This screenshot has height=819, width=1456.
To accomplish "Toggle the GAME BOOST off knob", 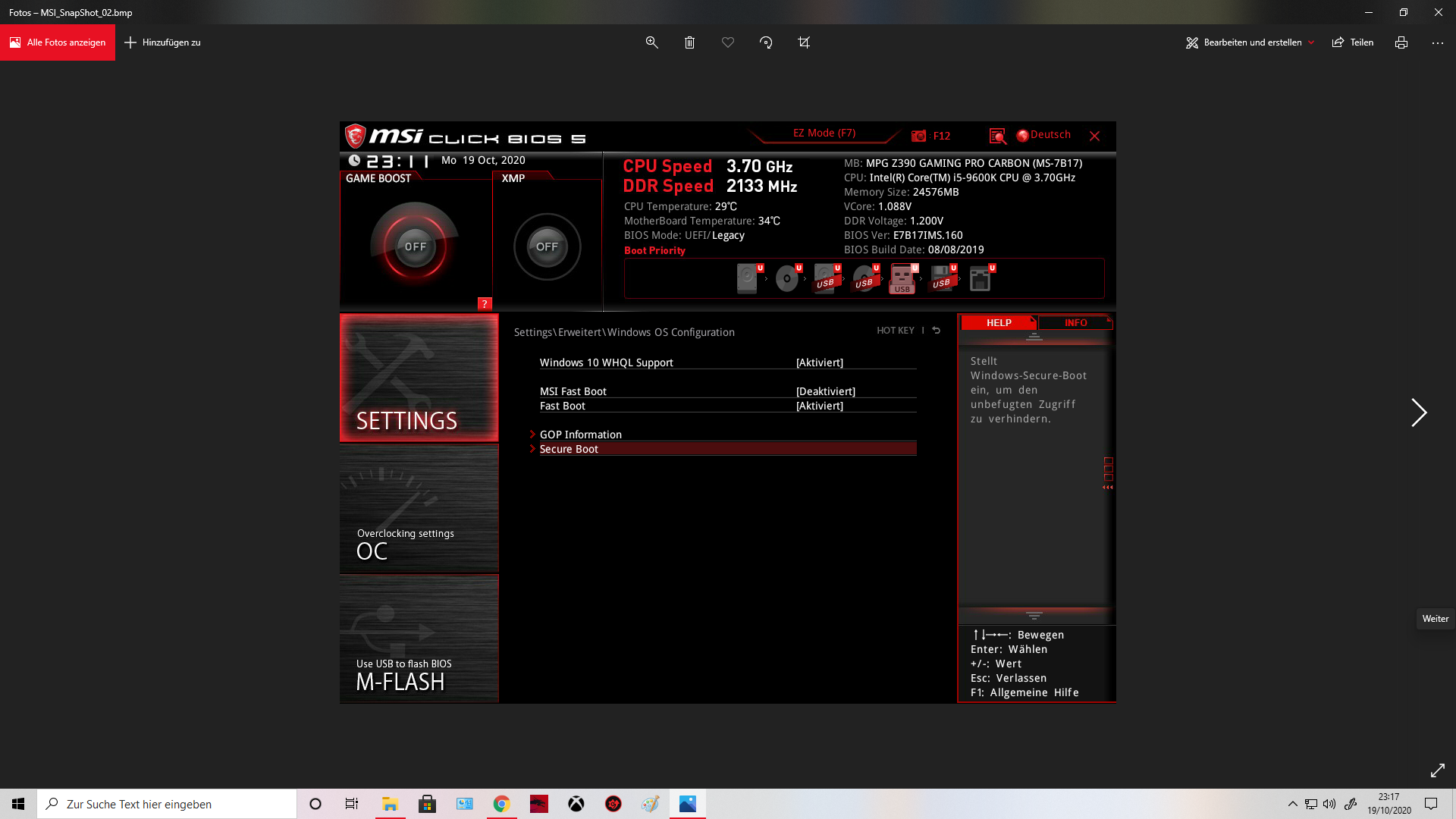I will (415, 246).
